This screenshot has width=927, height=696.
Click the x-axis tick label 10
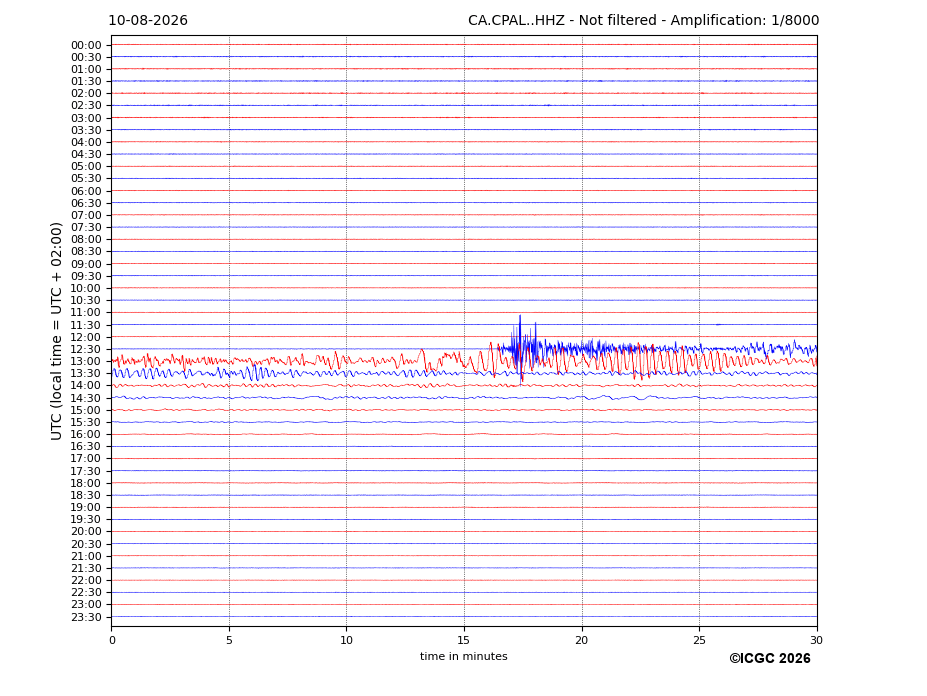[346, 640]
